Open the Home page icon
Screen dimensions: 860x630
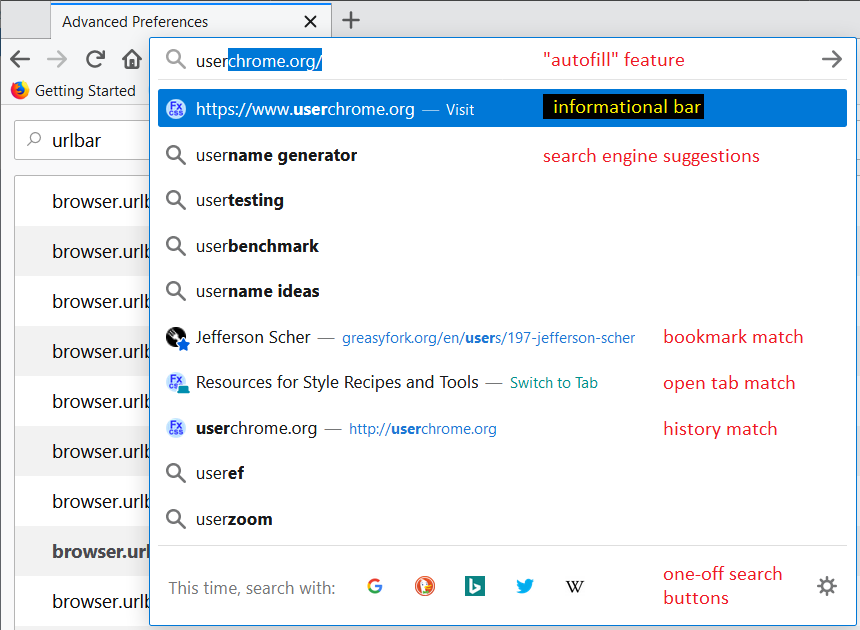click(132, 59)
